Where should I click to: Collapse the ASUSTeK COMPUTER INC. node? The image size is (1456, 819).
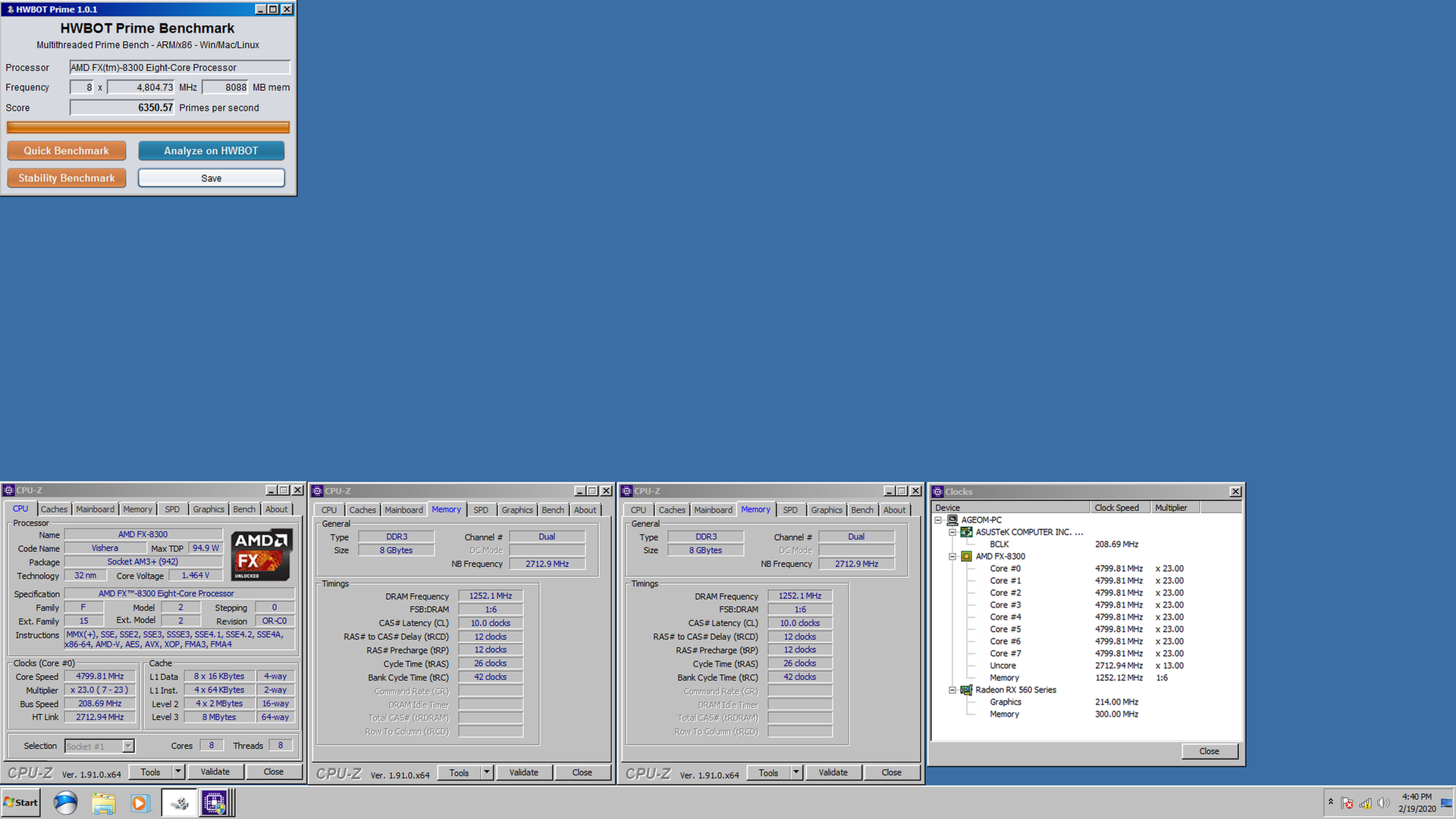click(x=952, y=532)
